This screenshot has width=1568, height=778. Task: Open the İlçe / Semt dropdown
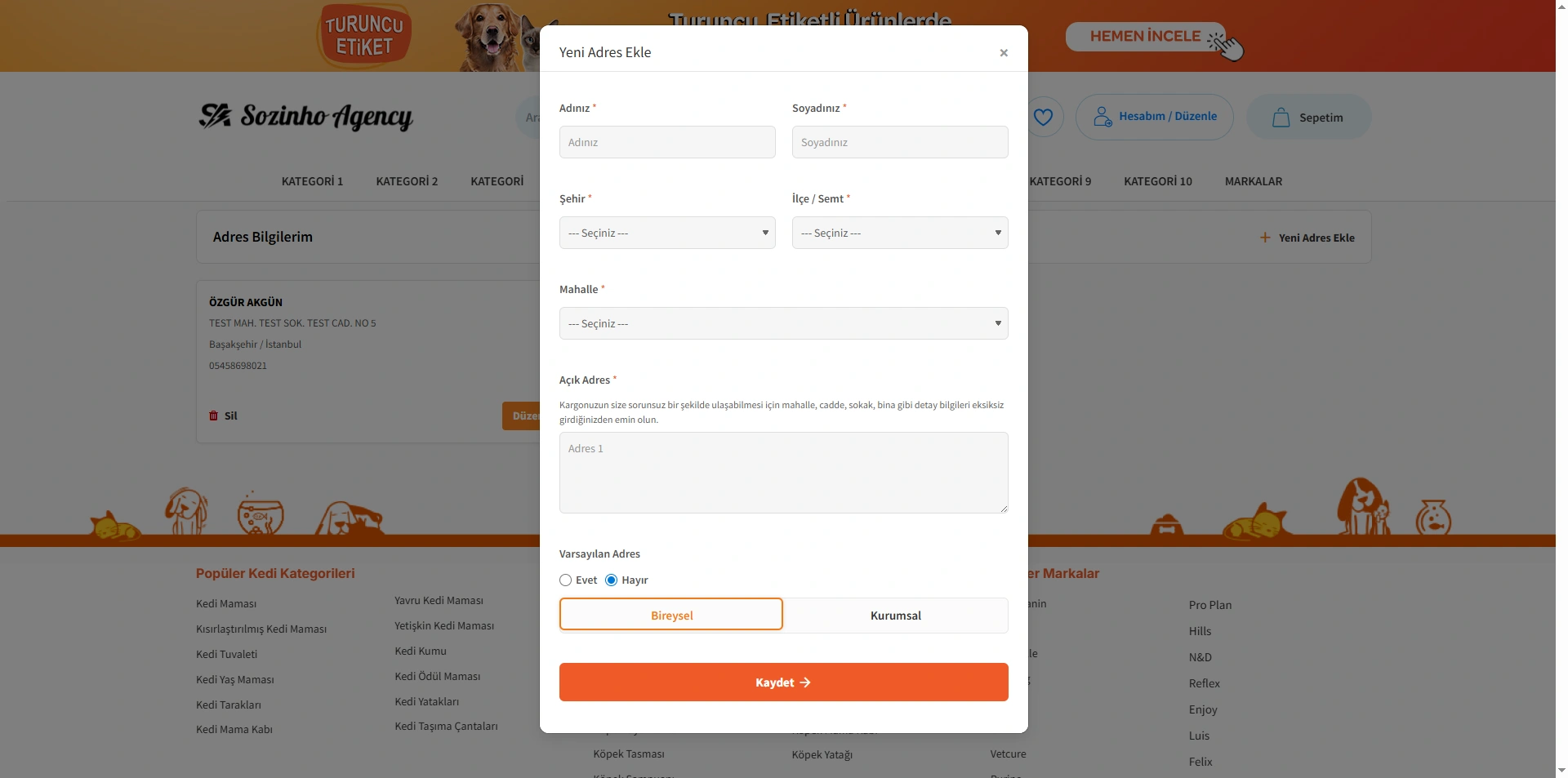(899, 233)
